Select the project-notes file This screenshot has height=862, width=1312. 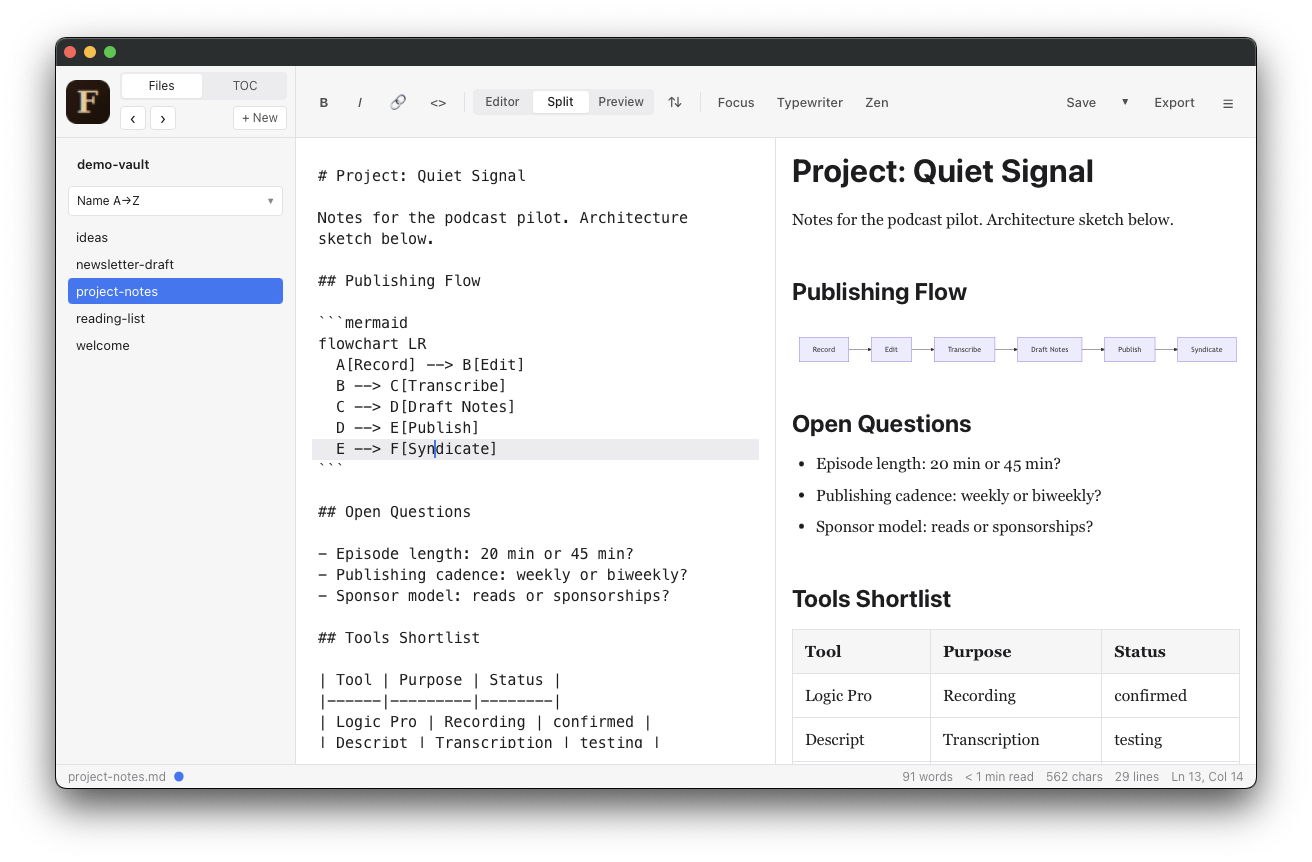pyautogui.click(x=175, y=291)
